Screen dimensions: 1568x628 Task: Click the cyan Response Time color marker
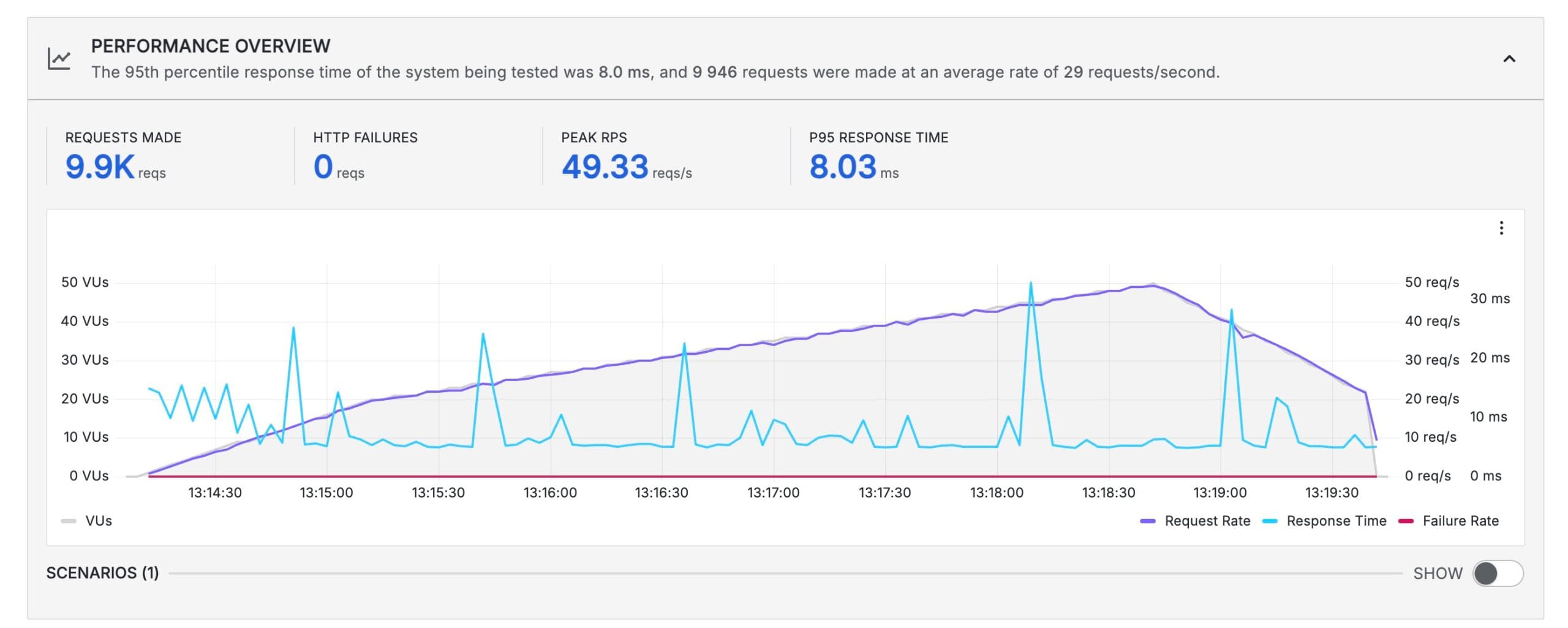click(x=1270, y=521)
